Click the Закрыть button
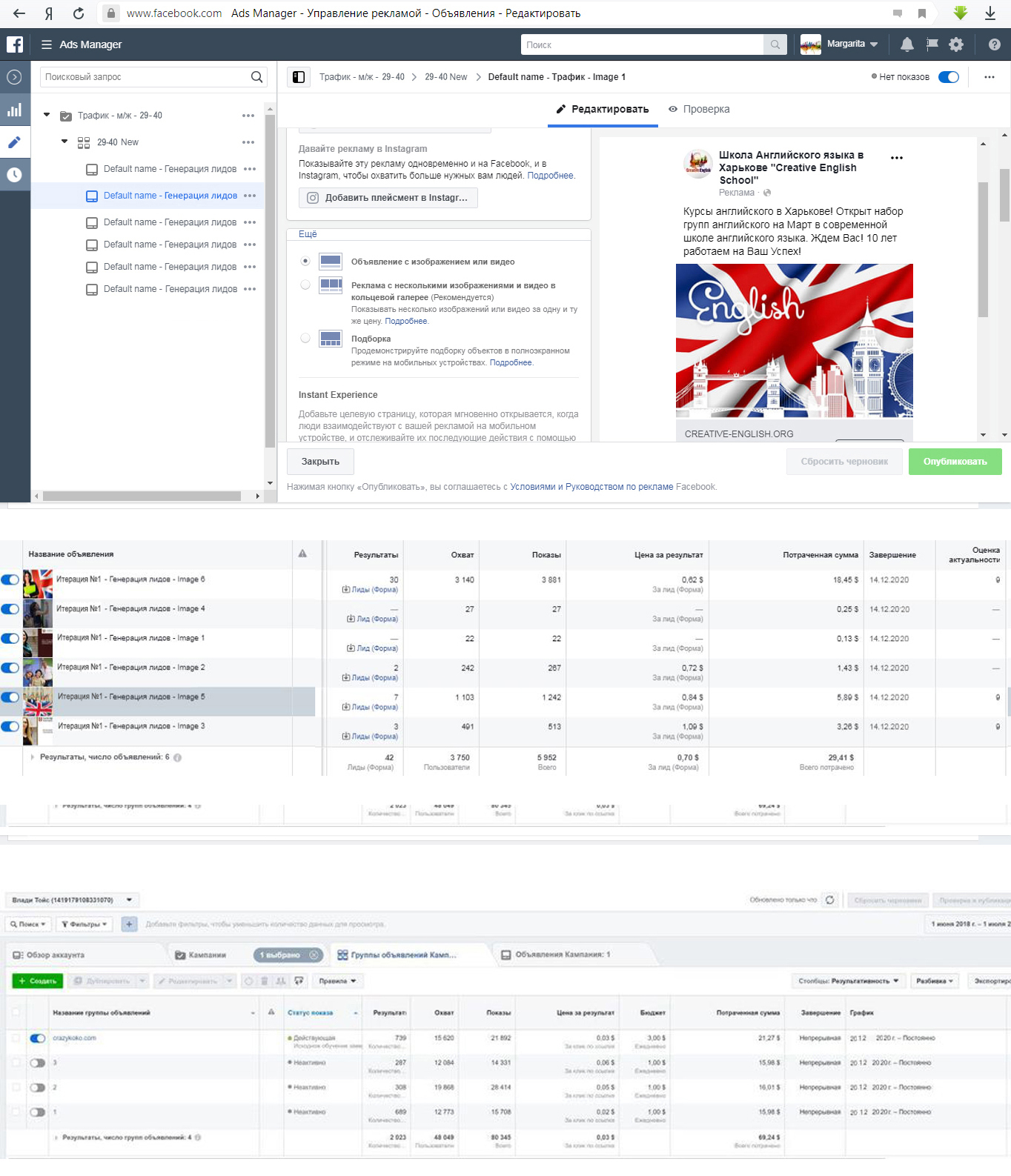The image size is (1011, 1176). click(320, 462)
